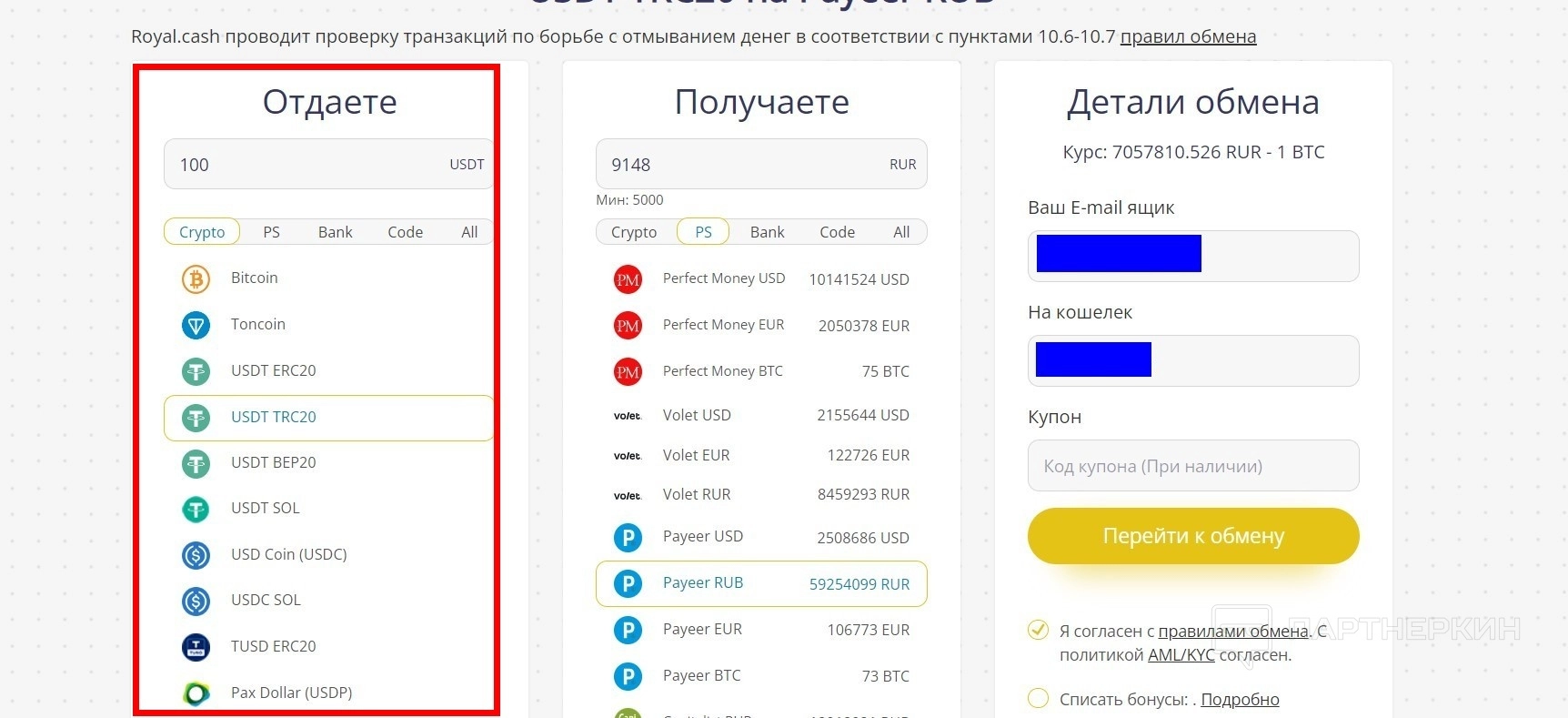
Task: Click the Отдаете amount field showing 100
Action: (x=328, y=164)
